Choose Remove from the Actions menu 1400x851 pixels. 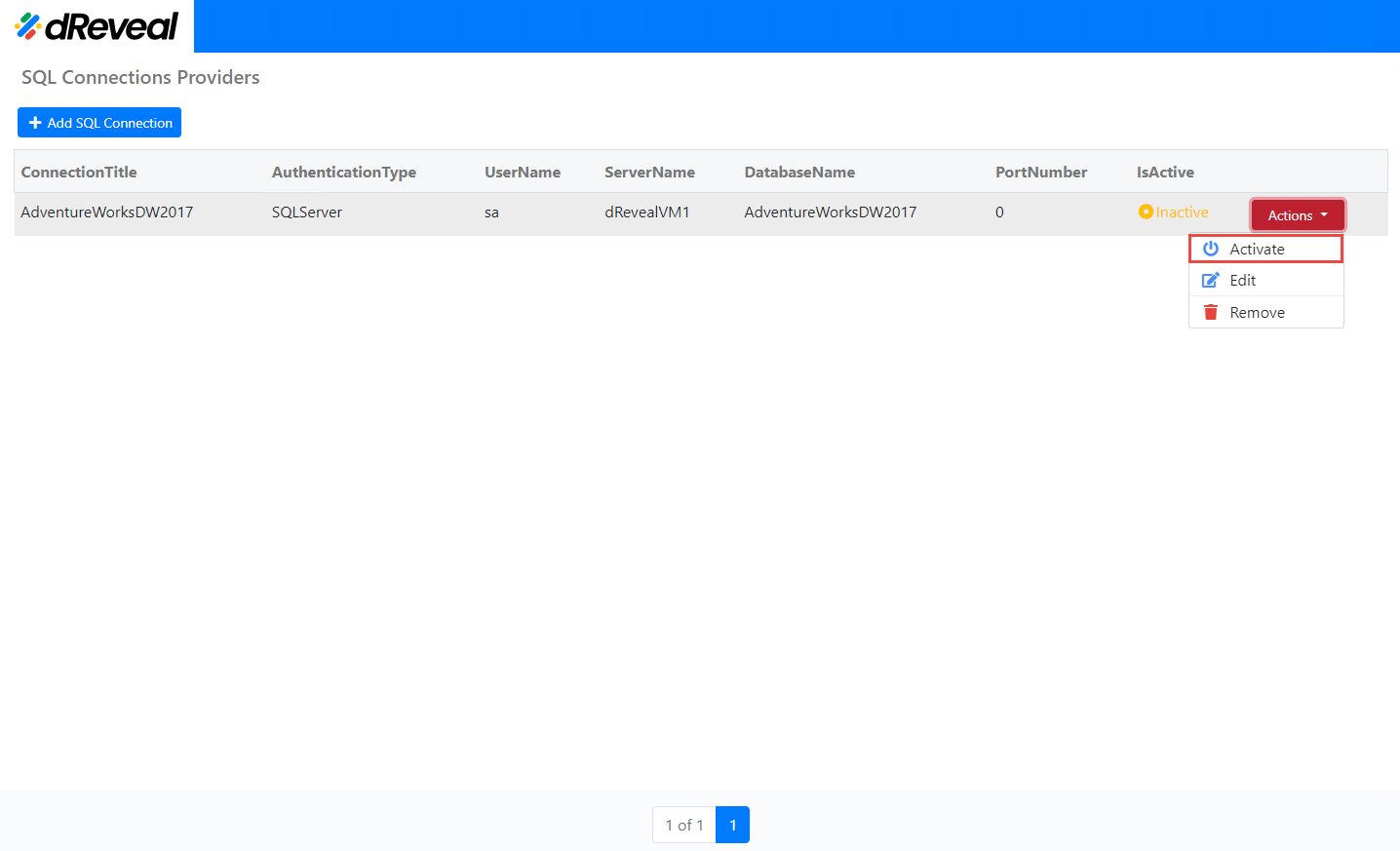(1258, 312)
